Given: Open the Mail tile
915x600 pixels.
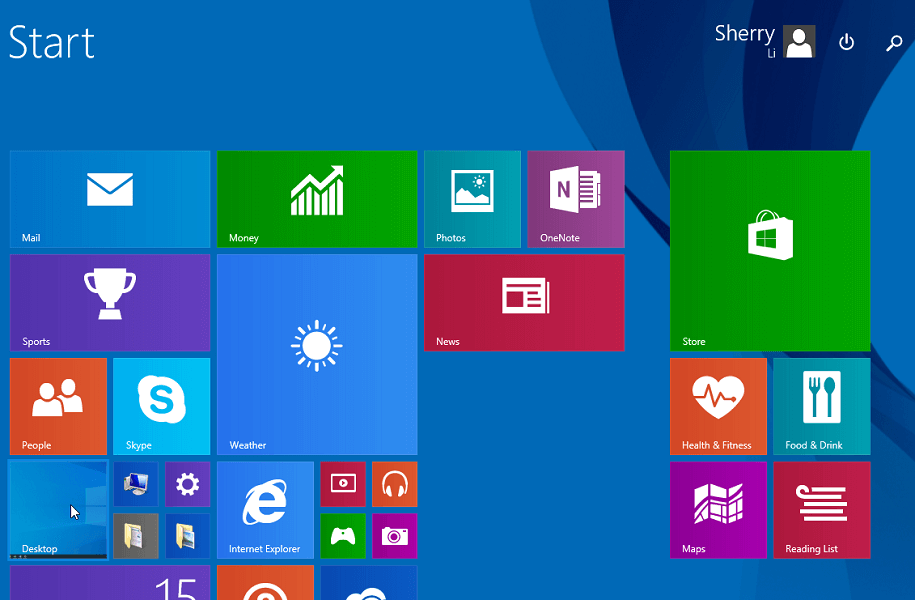Looking at the screenshot, I should 110,199.
